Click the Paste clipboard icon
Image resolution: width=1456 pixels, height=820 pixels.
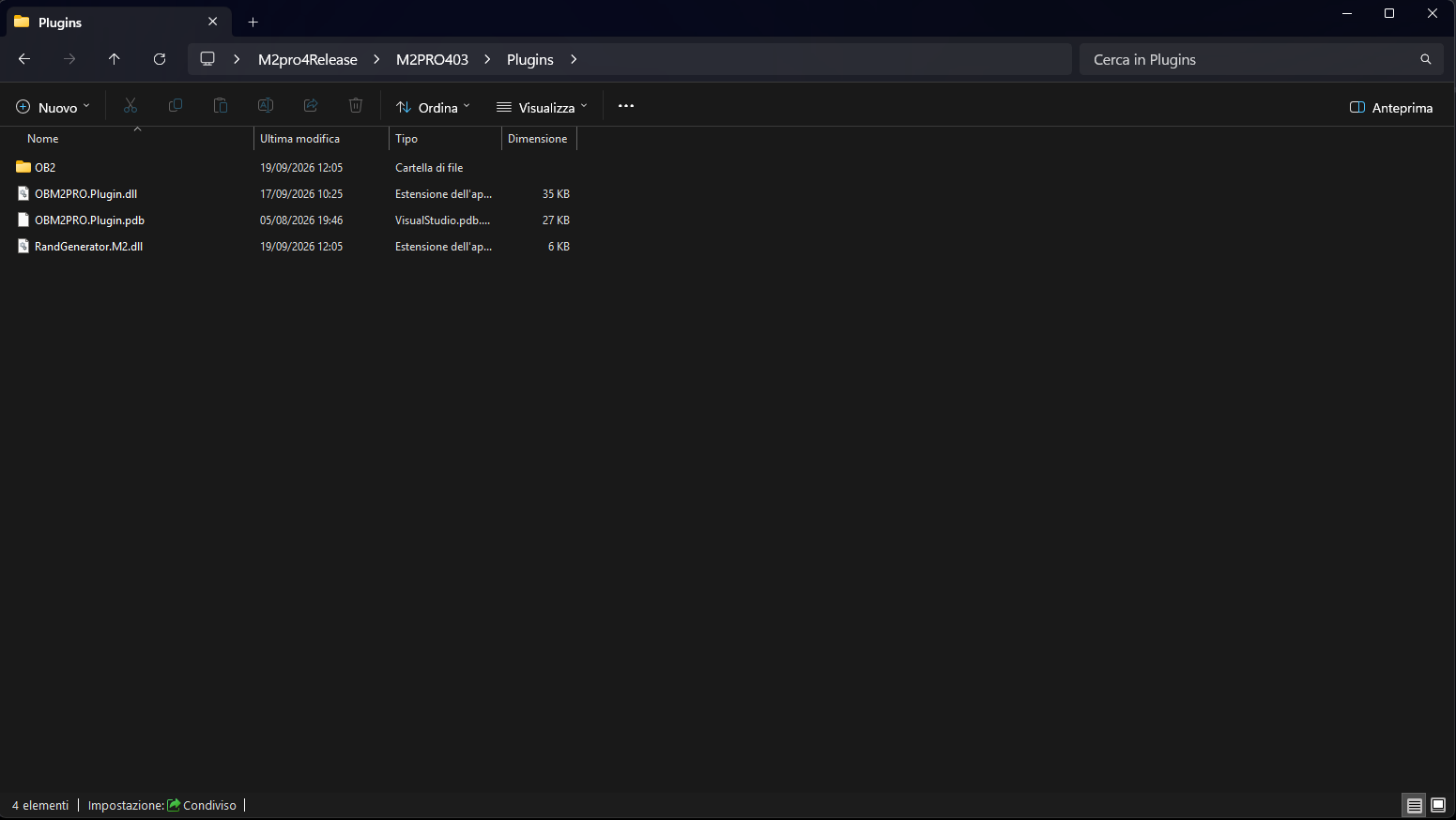coord(221,106)
